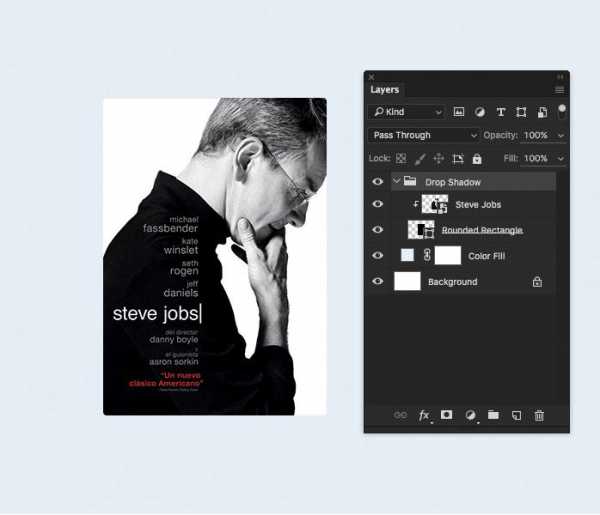Open the Layers panel options menu
This screenshot has width=600, height=515.
tap(560, 90)
